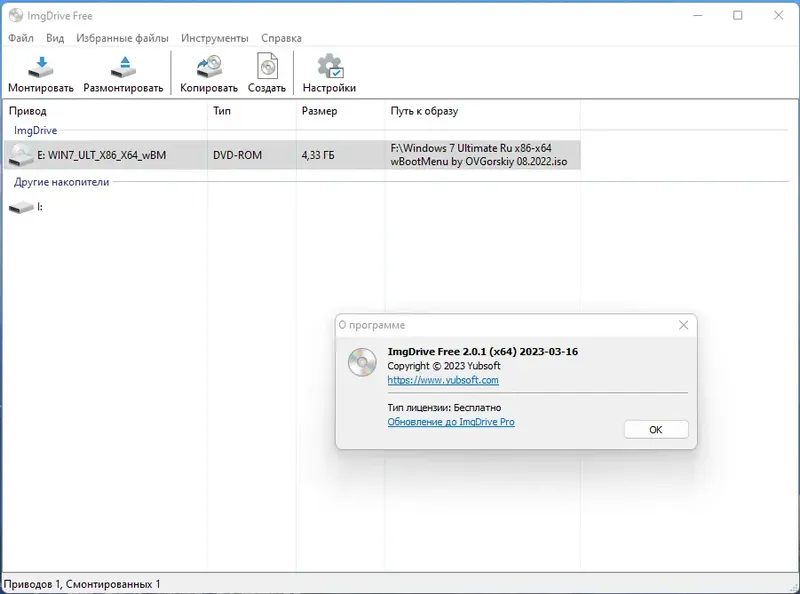Viewport: 800px width, 594px height.
Task: Click the ImgDrive app icon in title bar
Action: 16,15
